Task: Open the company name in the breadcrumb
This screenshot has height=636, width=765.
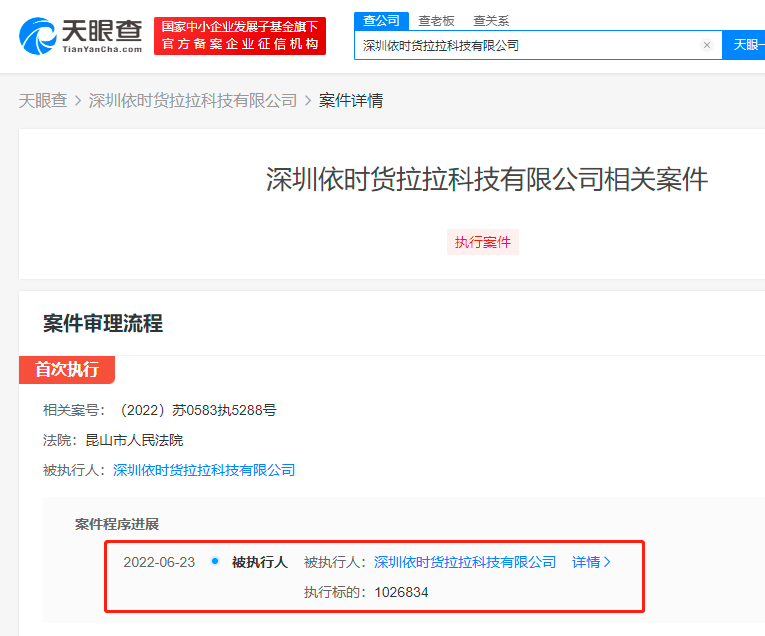Action: tap(193, 100)
